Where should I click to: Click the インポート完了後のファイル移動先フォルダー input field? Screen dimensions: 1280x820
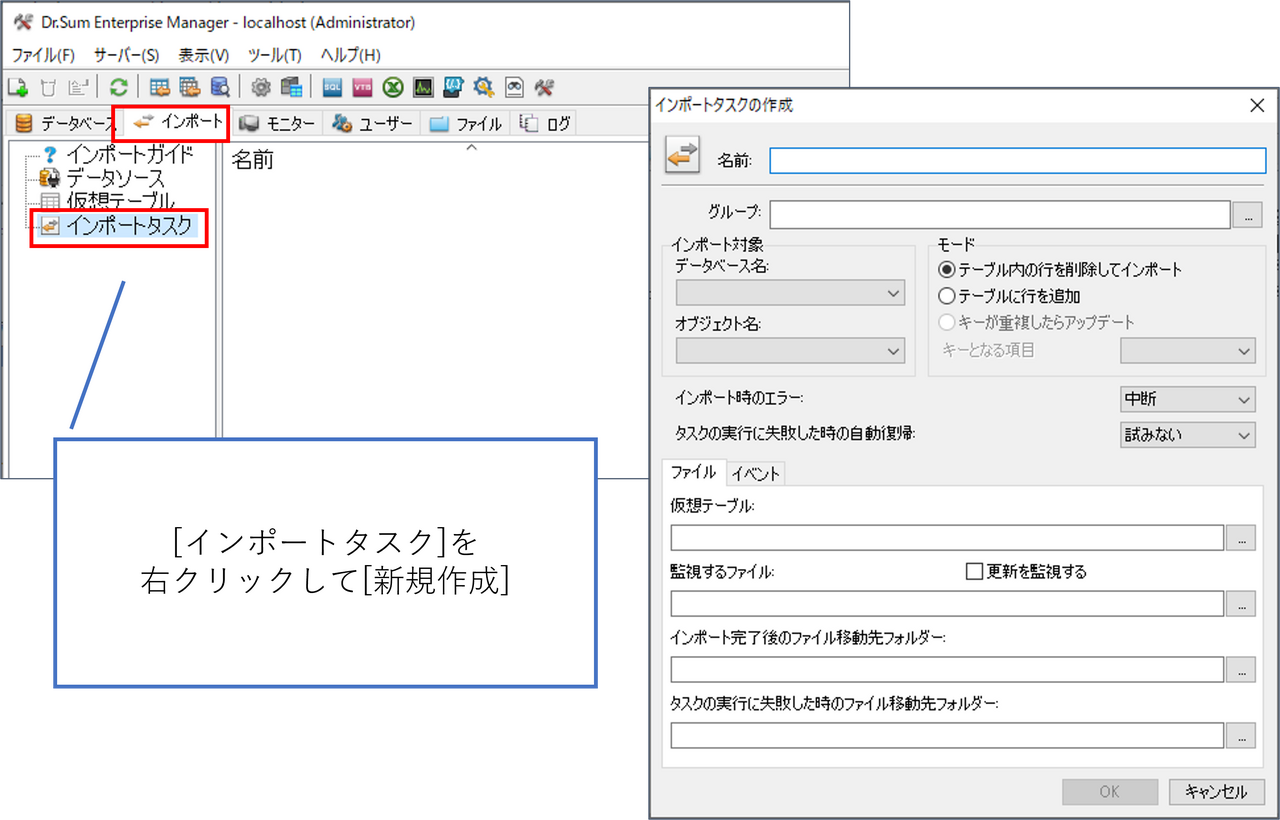coord(947,670)
